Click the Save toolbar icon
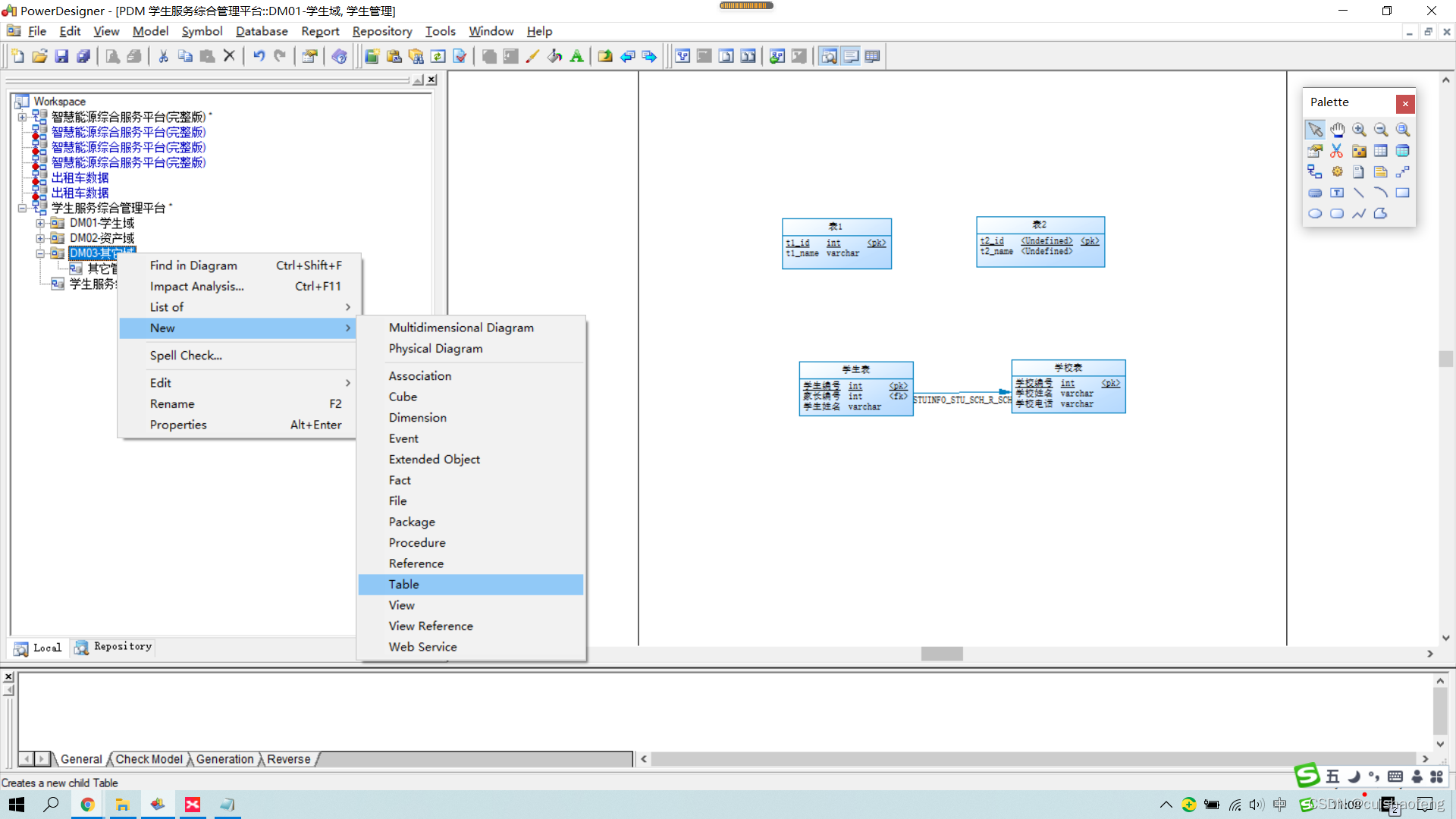The width and height of the screenshot is (1456, 819). click(61, 56)
